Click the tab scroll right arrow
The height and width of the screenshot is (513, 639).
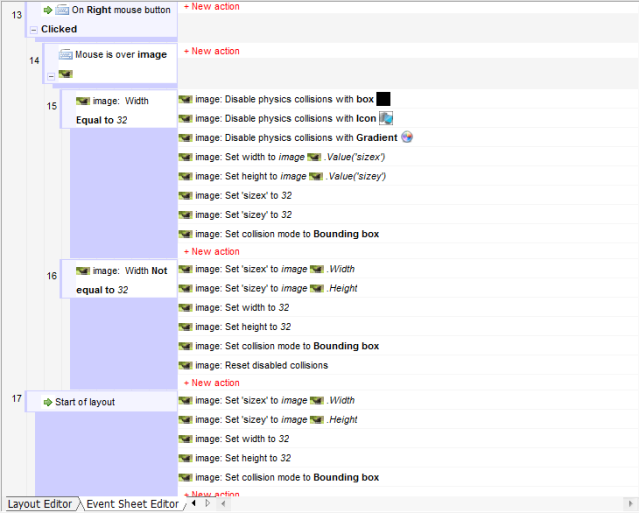tap(208, 503)
